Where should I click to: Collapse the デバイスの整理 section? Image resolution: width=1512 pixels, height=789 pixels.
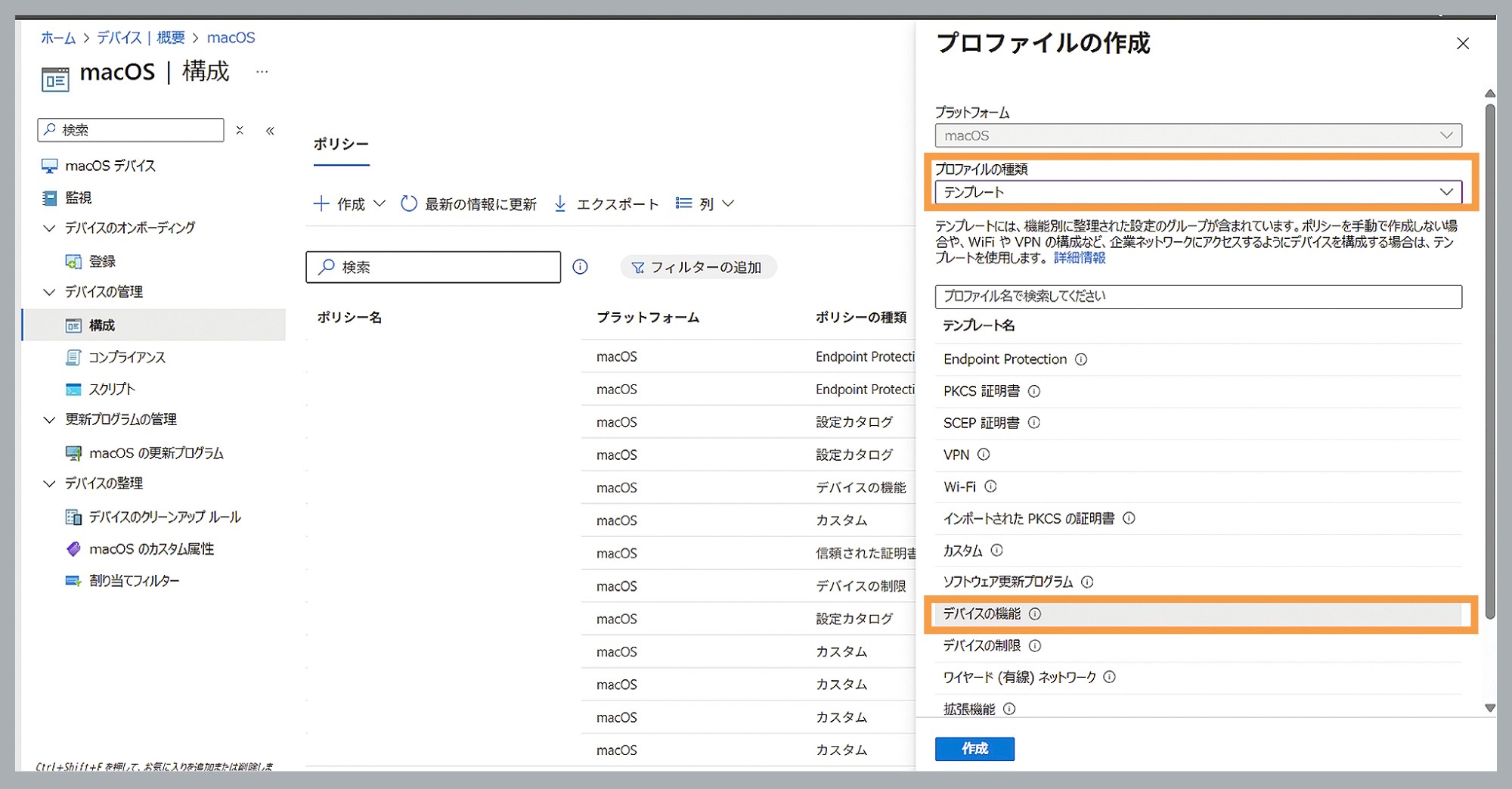click(x=50, y=483)
